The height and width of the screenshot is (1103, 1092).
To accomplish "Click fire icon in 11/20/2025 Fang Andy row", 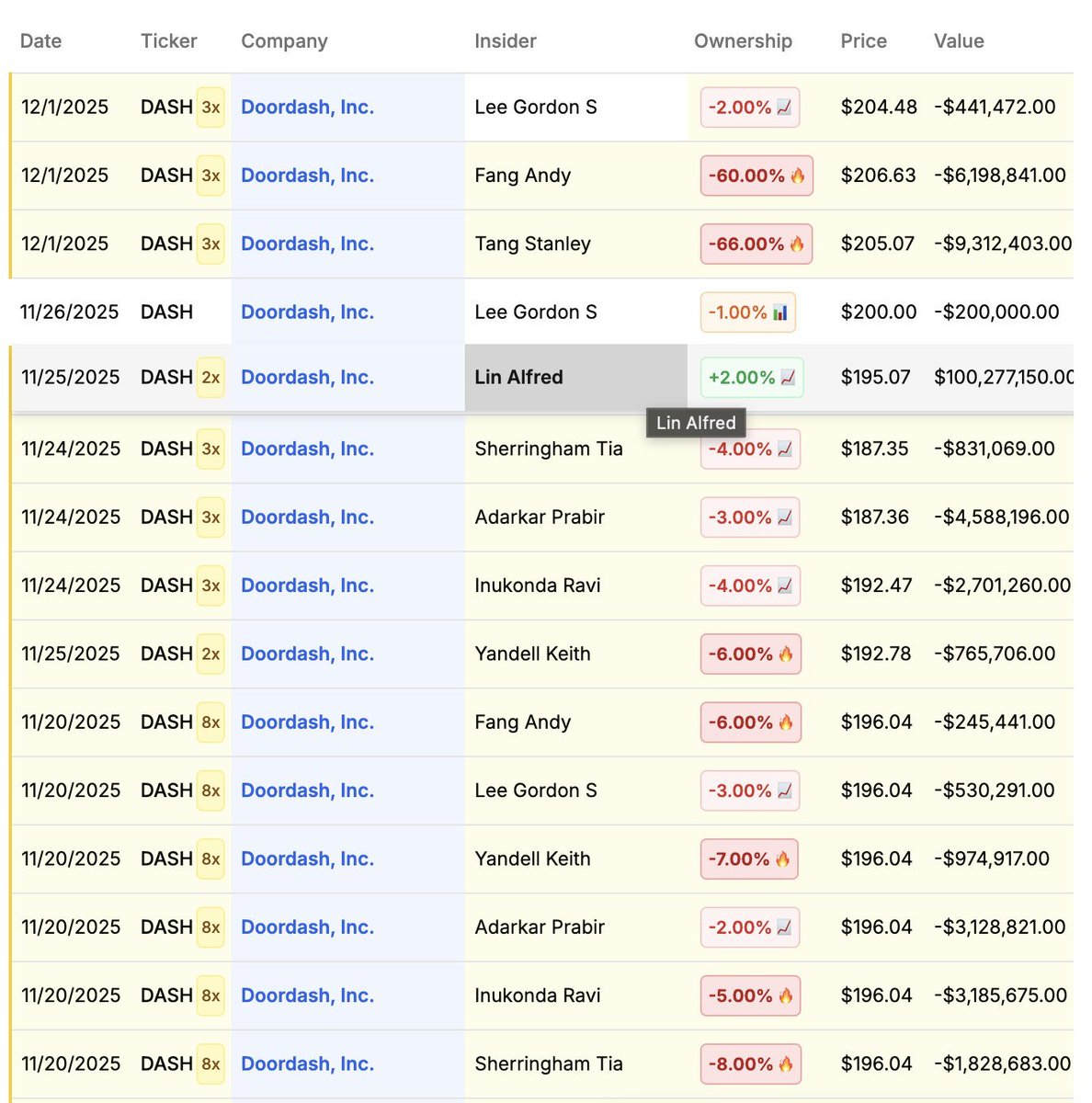I will tap(786, 722).
